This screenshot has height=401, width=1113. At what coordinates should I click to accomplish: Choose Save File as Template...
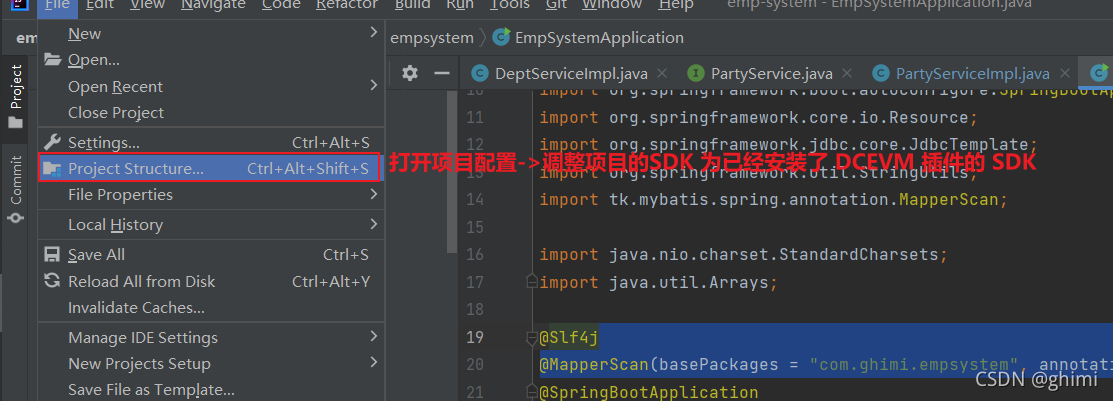pos(211,390)
